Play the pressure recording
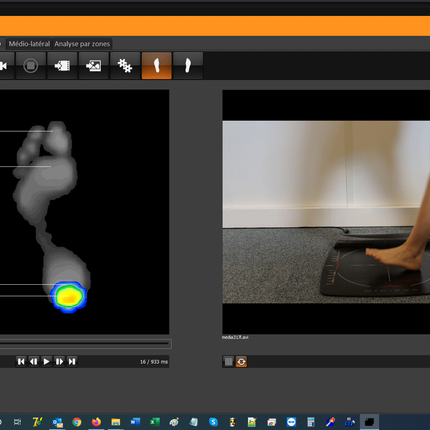Screen dimensions: 430x430 pyautogui.click(x=46, y=361)
